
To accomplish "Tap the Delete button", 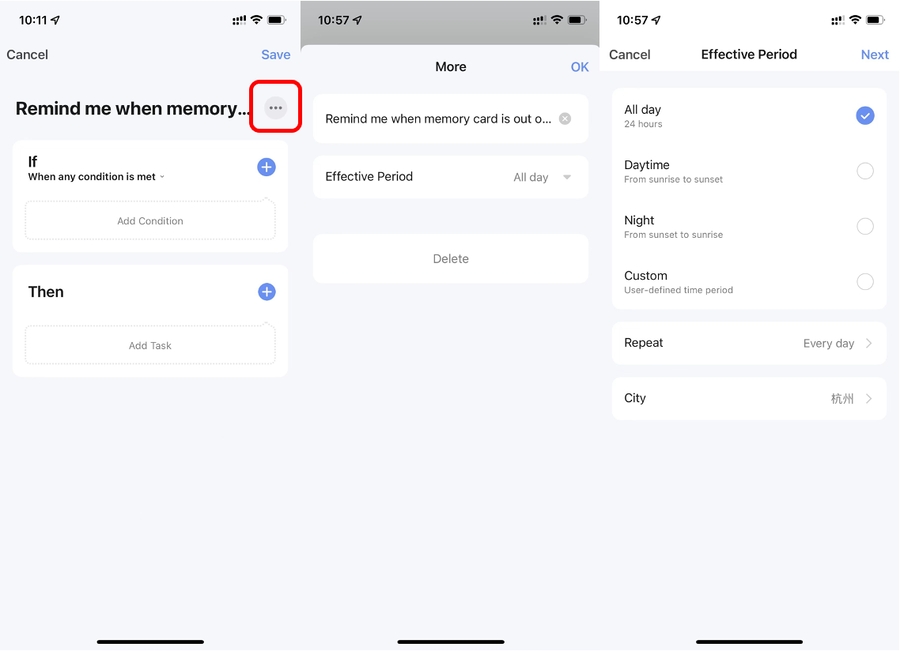I will tap(451, 259).
